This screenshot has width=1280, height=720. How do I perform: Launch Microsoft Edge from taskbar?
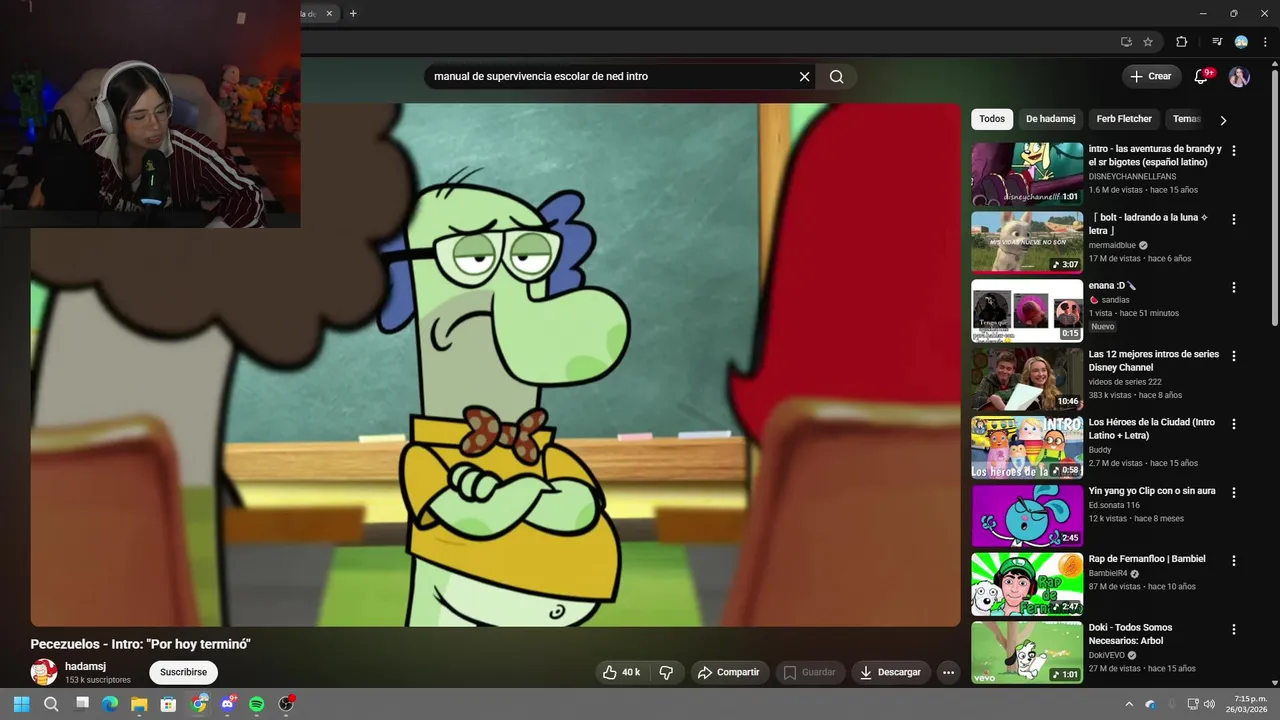[x=110, y=704]
